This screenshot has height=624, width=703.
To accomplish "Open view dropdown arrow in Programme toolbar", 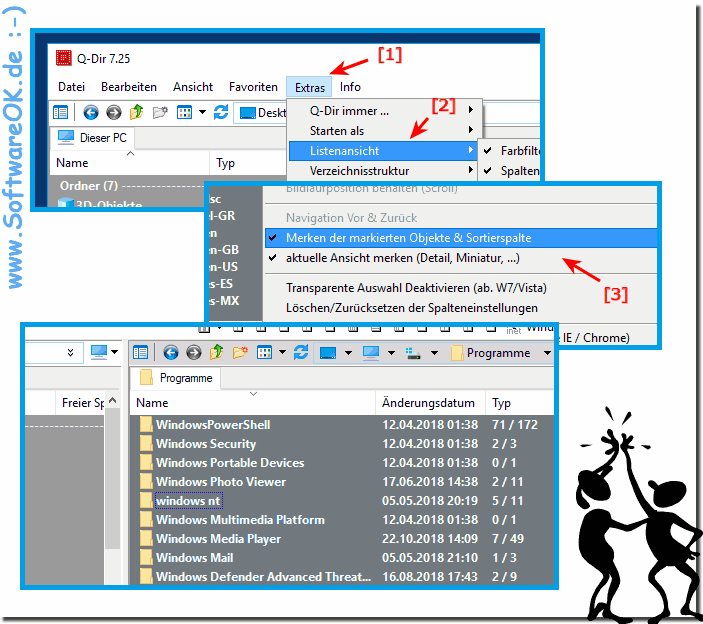I will [282, 353].
